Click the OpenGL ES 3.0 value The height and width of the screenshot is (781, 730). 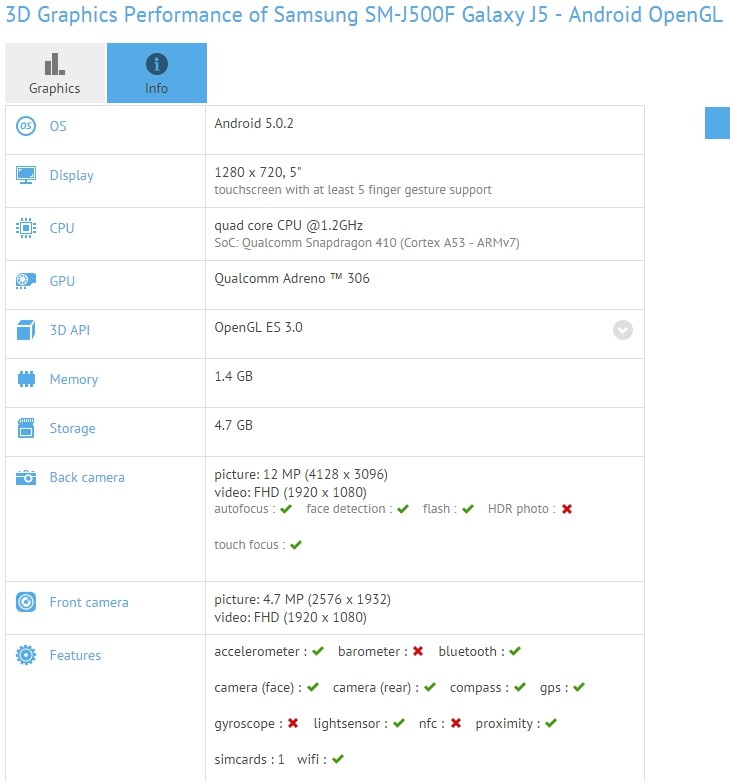(258, 327)
